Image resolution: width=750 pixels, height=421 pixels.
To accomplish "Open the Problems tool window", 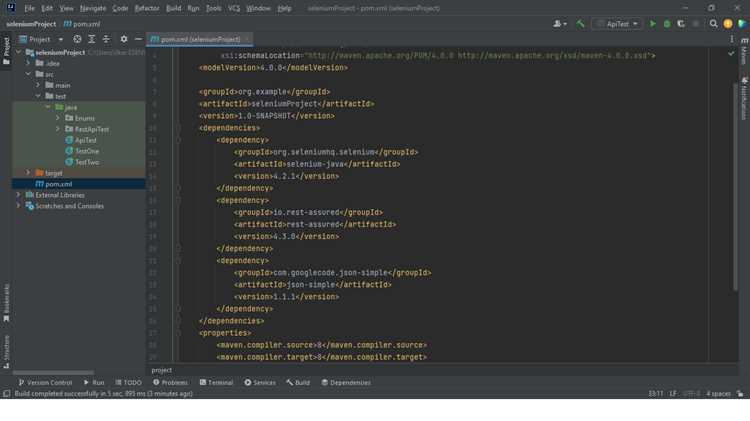I will pos(170,382).
